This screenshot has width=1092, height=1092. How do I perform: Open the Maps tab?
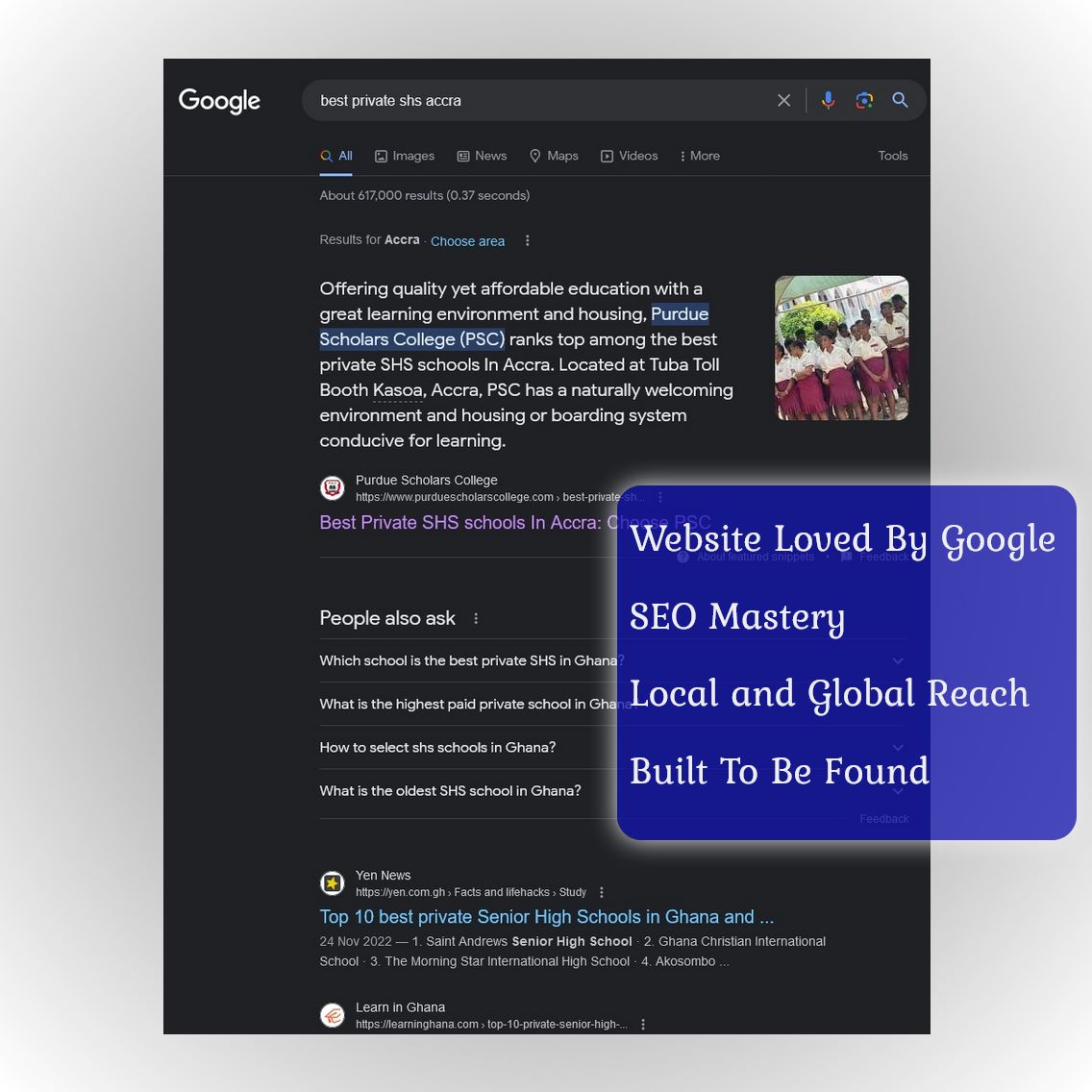click(555, 156)
